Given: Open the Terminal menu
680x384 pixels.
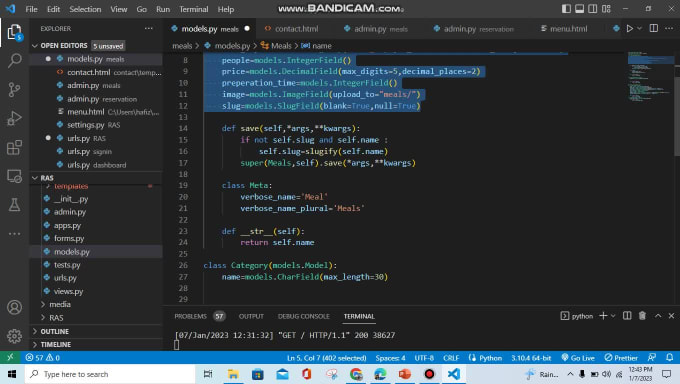Looking at the screenshot, I should (x=193, y=9).
